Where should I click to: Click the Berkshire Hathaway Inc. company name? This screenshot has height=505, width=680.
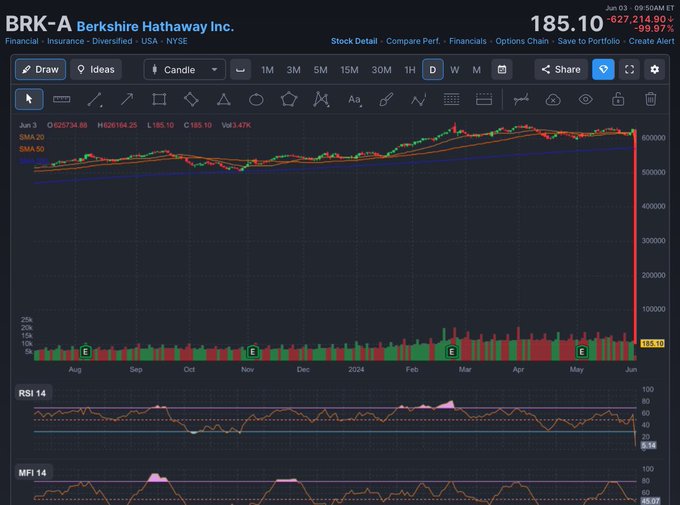(155, 26)
